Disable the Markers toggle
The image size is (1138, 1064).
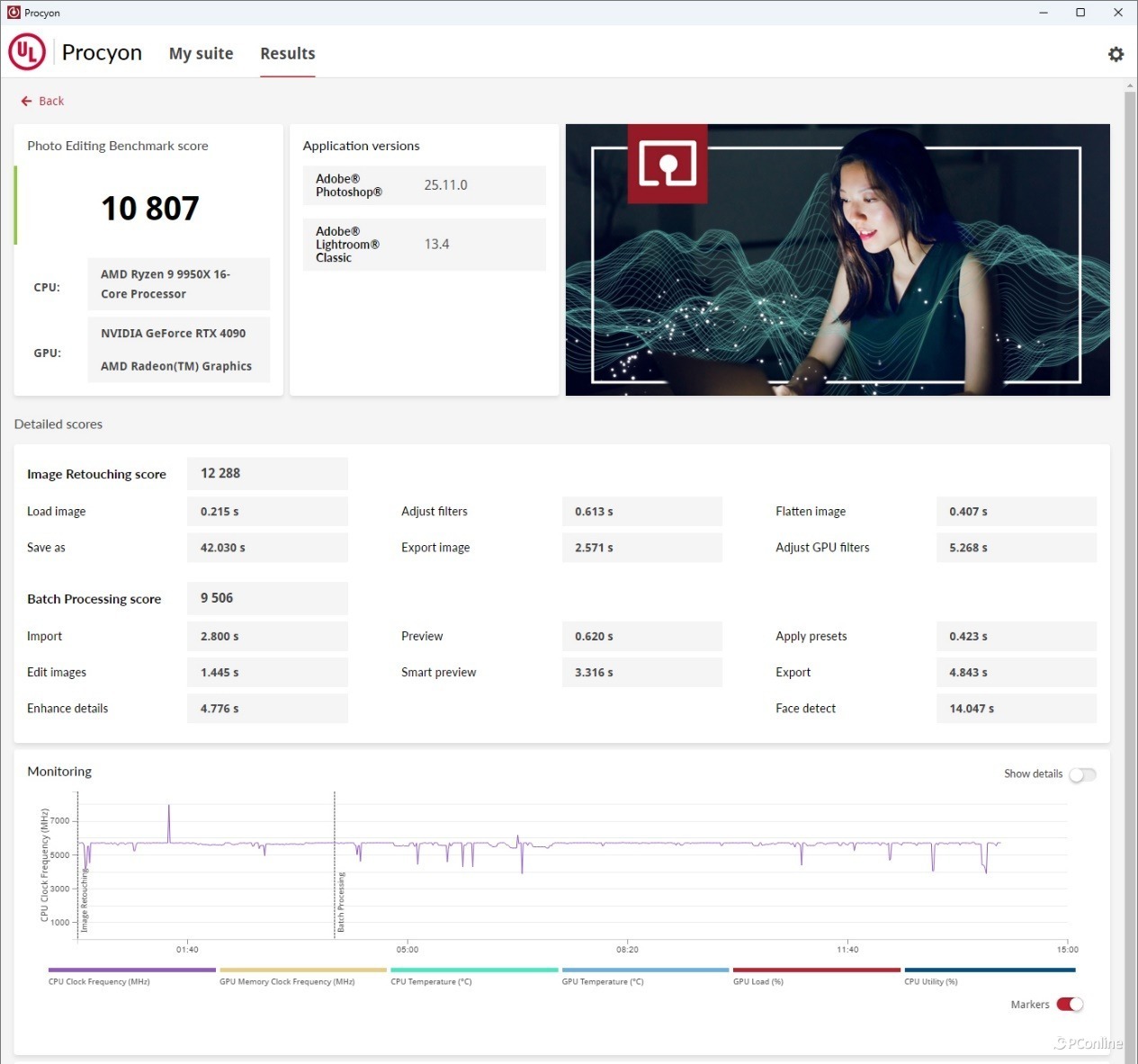(1070, 1005)
